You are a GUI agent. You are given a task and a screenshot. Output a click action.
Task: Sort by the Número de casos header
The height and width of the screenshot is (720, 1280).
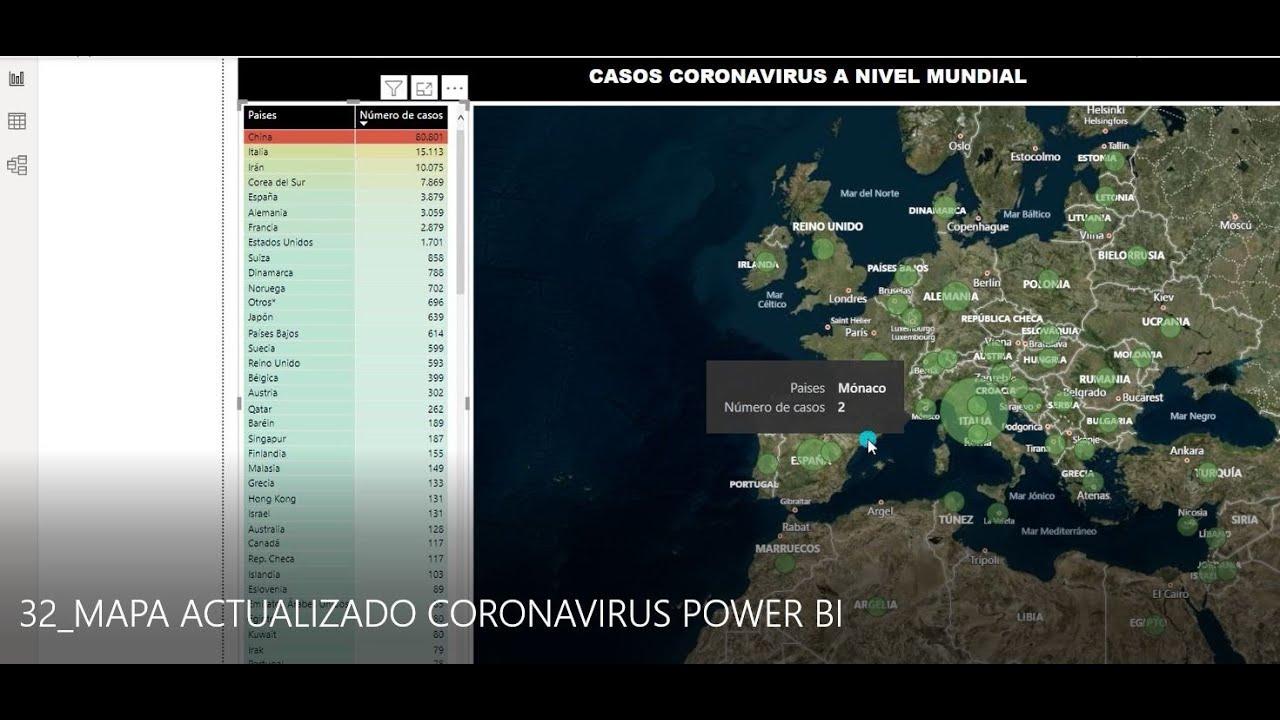[402, 115]
